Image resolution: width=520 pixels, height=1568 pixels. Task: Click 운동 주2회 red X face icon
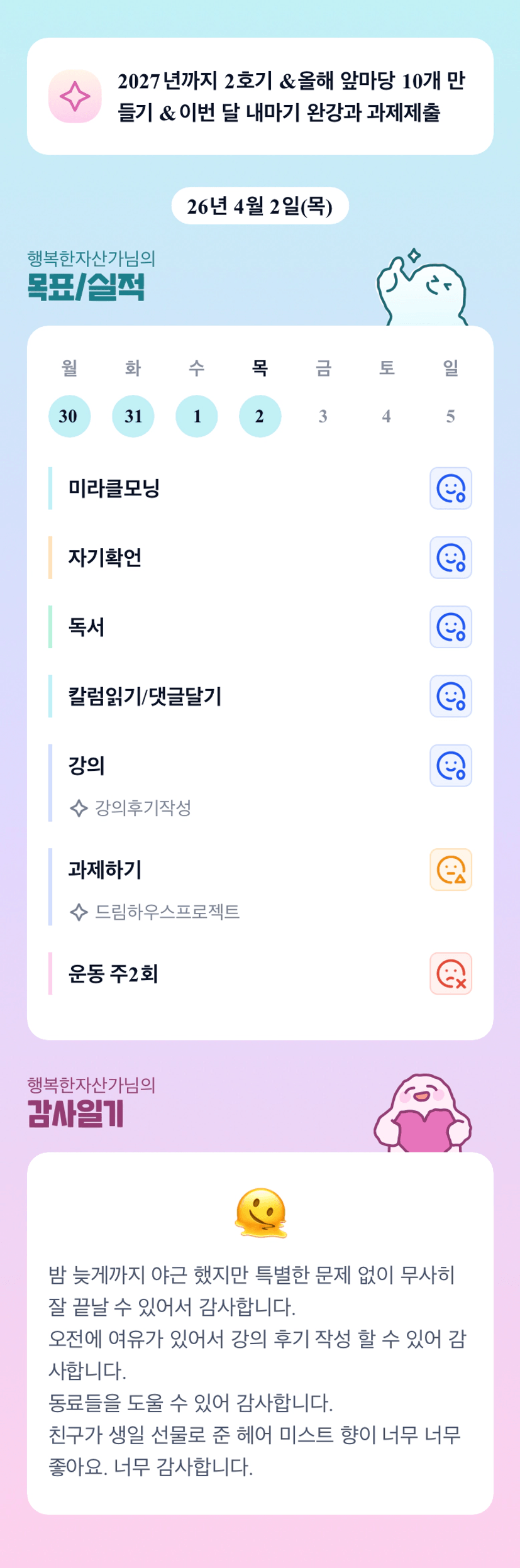click(450, 973)
